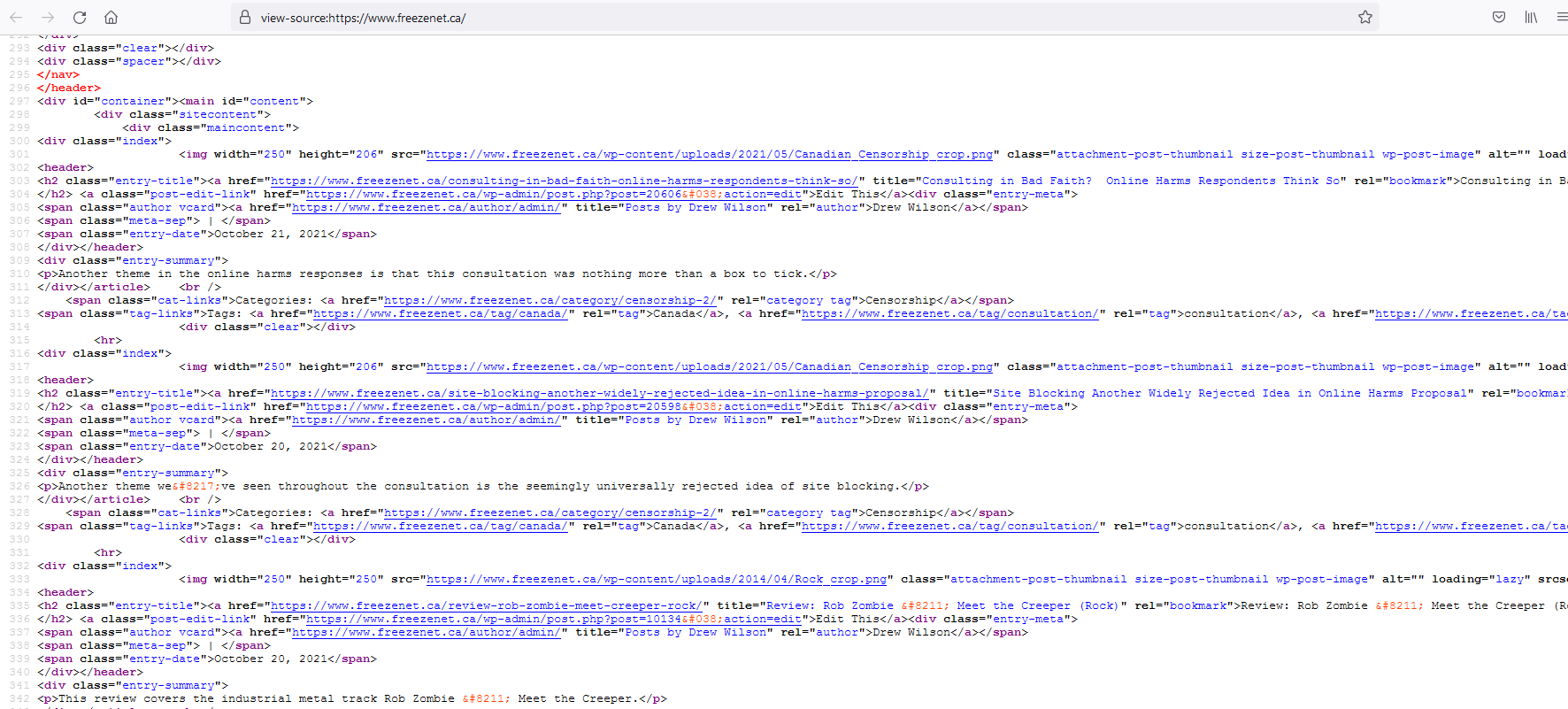
Task: Open the post=20606 edit link
Action: [x=554, y=194]
